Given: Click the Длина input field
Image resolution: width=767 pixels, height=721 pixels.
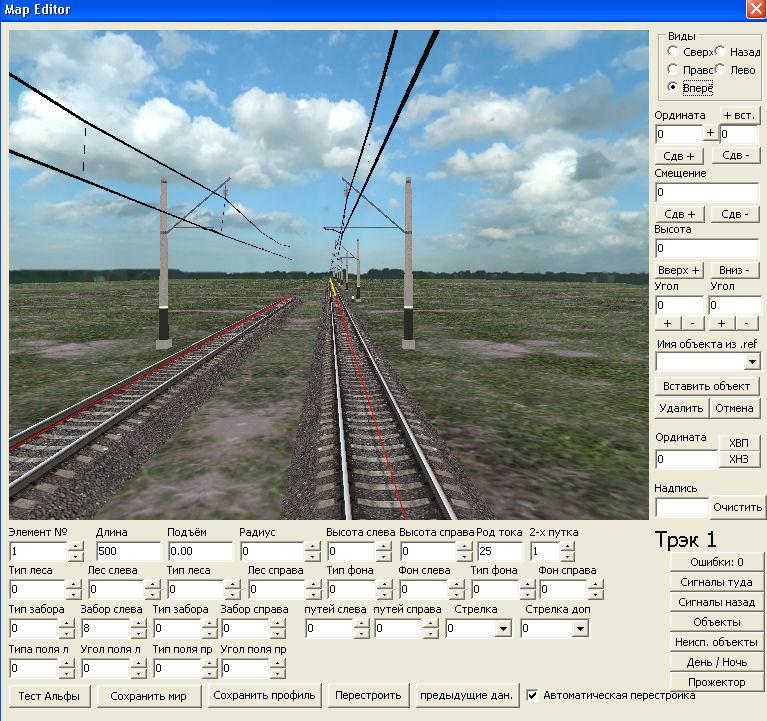Looking at the screenshot, I should (x=128, y=552).
